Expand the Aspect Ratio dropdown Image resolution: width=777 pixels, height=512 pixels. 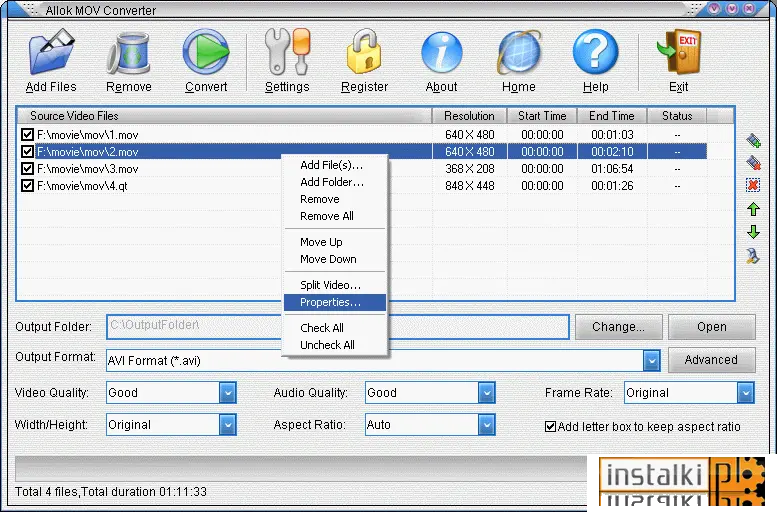click(487, 425)
